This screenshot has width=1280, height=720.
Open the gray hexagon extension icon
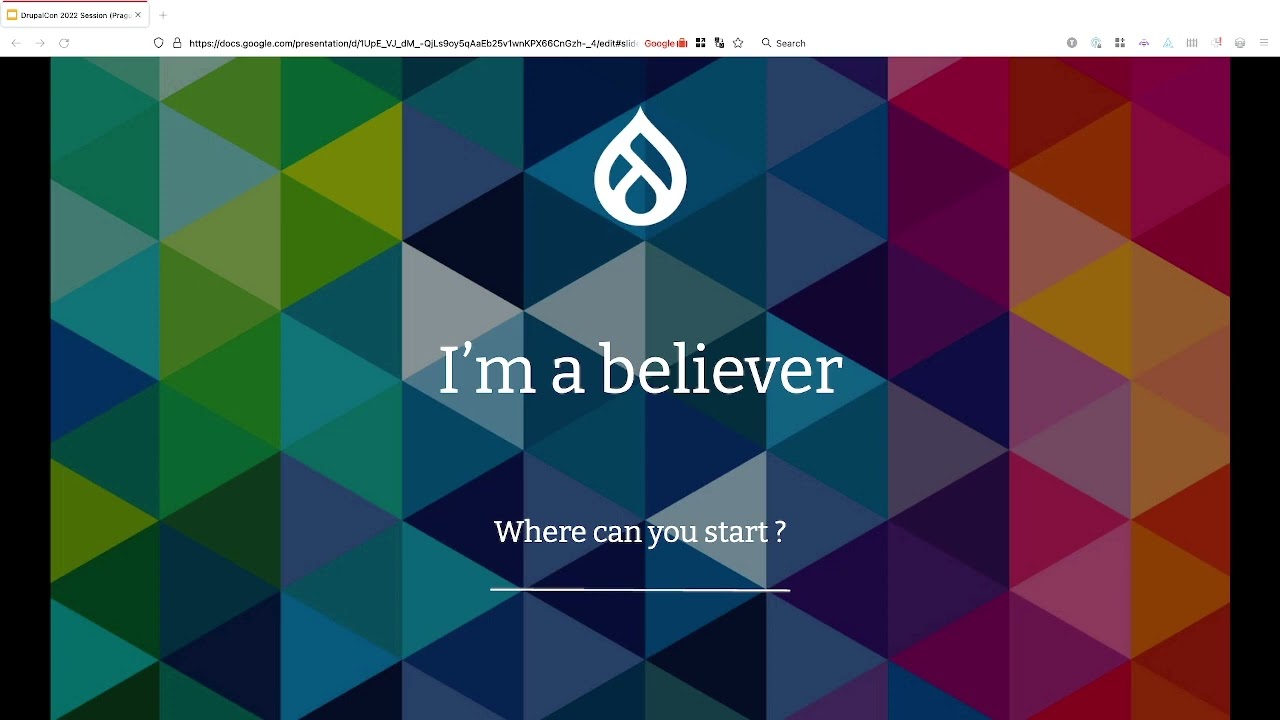tap(1240, 43)
